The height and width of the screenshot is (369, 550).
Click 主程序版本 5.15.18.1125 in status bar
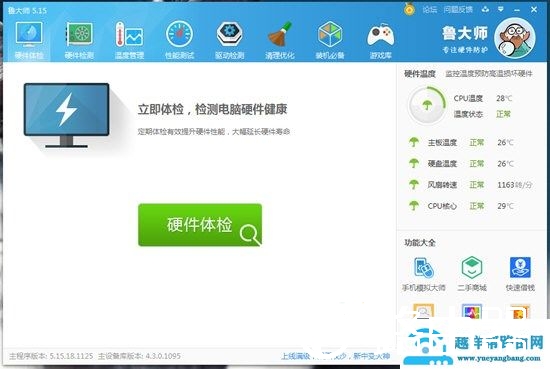click(51, 356)
